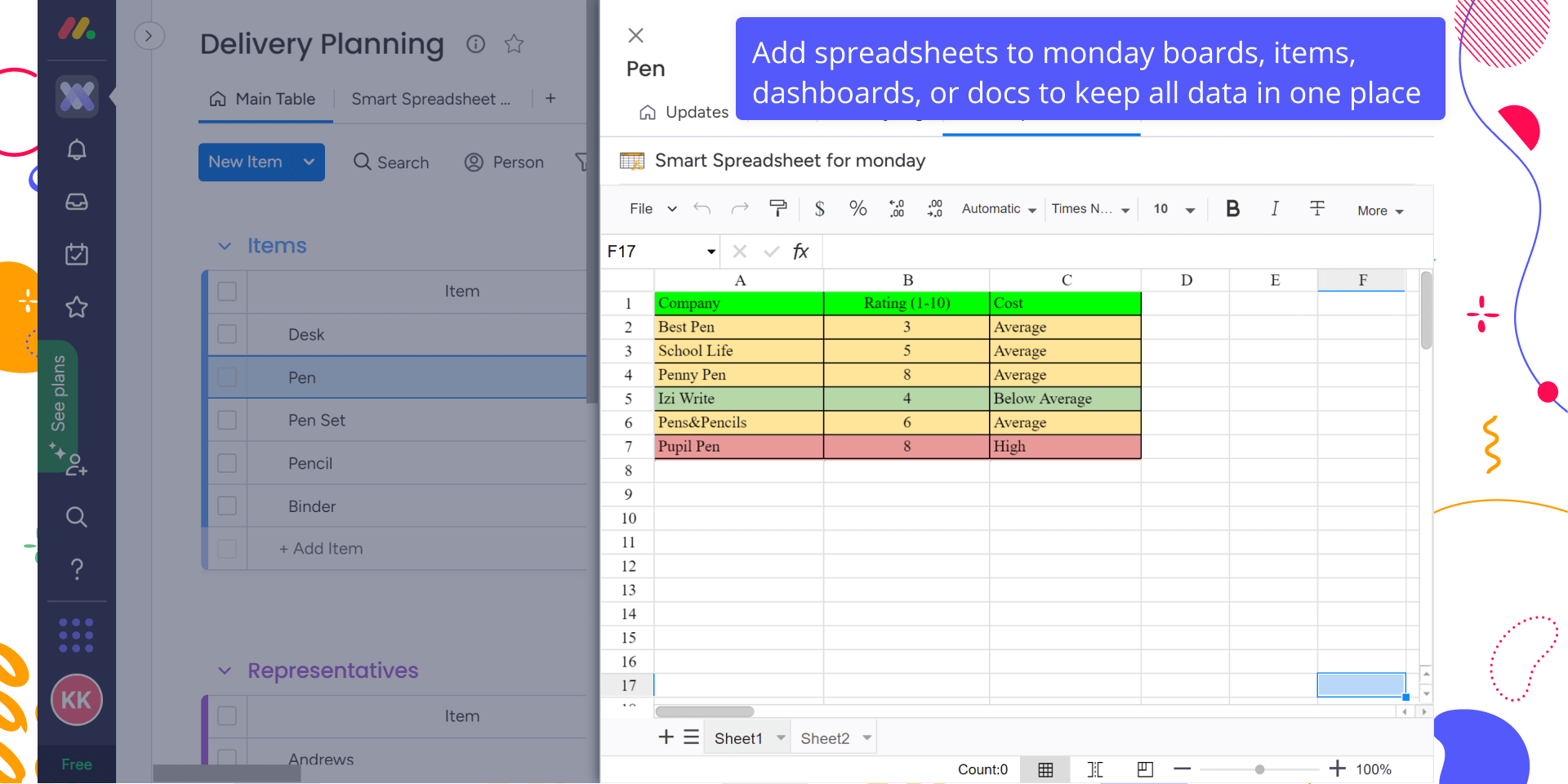The width and height of the screenshot is (1568, 784).
Task: Click the board info icon
Action: [475, 44]
